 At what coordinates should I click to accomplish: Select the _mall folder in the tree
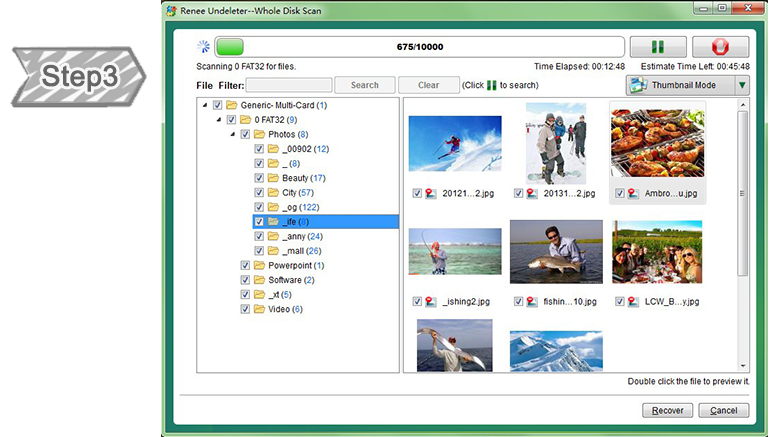tap(294, 251)
